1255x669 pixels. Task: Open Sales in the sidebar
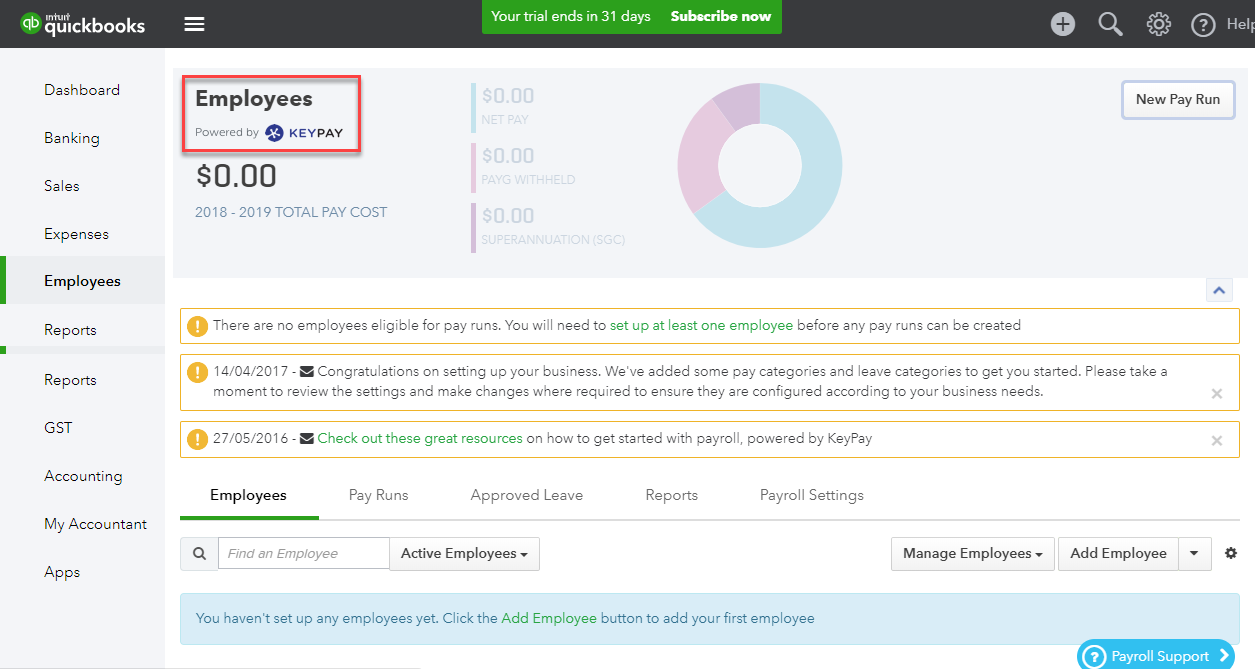(62, 186)
